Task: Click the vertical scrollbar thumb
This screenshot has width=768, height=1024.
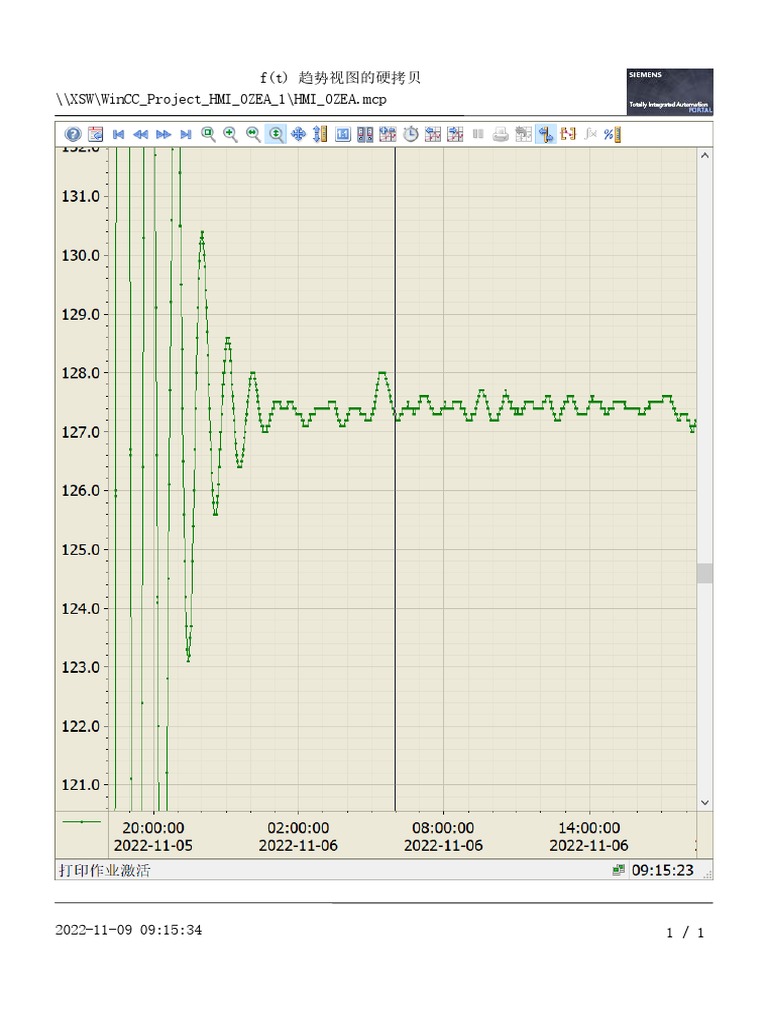Action: [705, 573]
